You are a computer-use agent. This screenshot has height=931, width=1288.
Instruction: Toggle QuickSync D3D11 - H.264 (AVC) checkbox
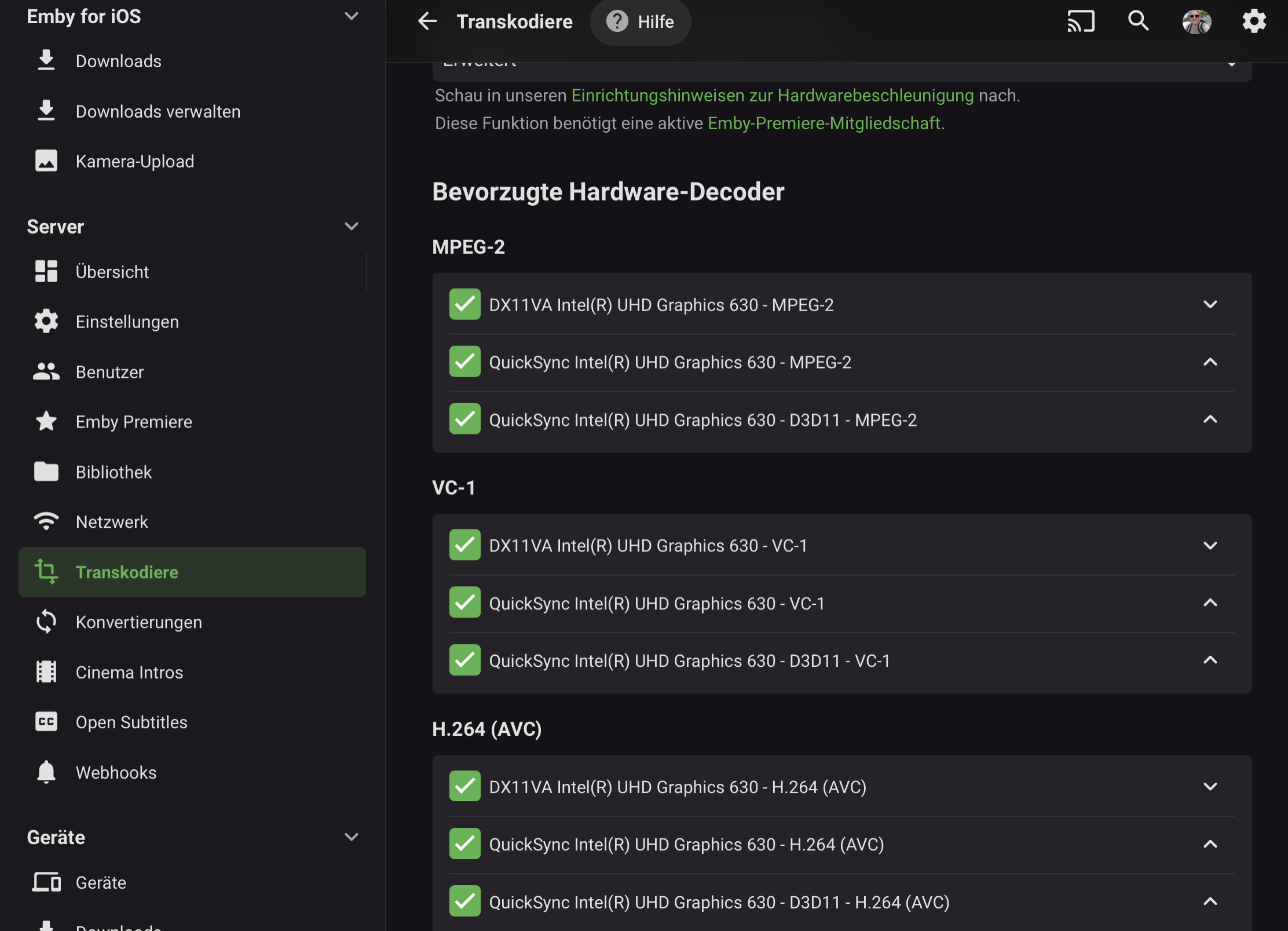464,901
